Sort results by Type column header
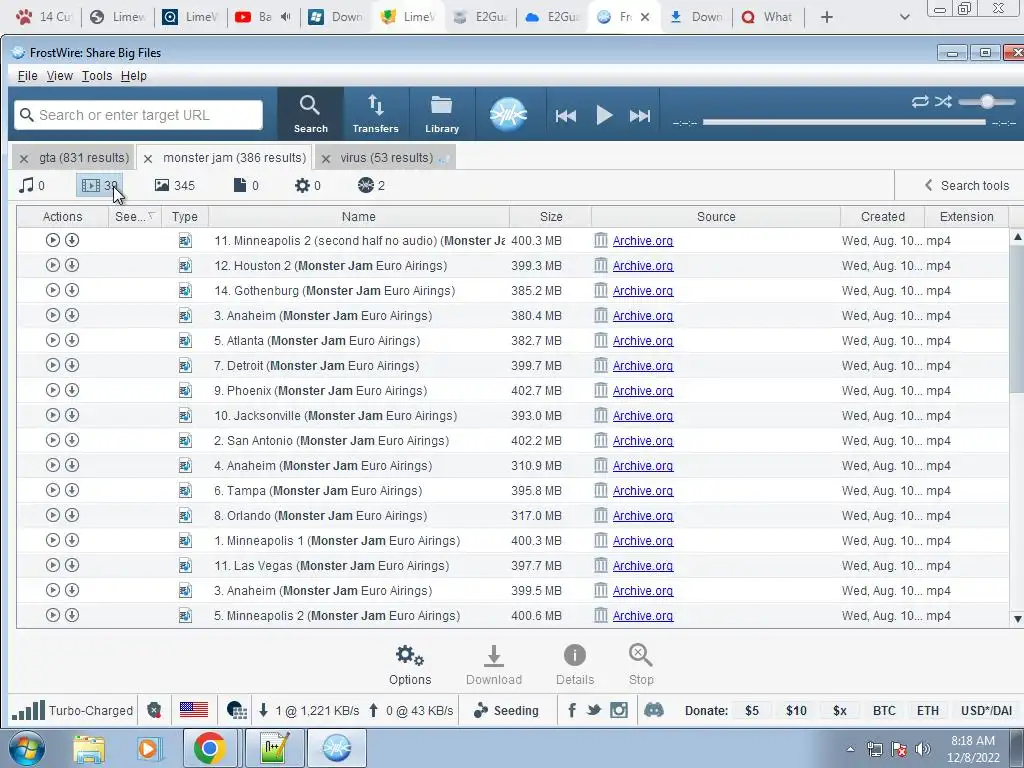1024x768 pixels. (x=185, y=216)
